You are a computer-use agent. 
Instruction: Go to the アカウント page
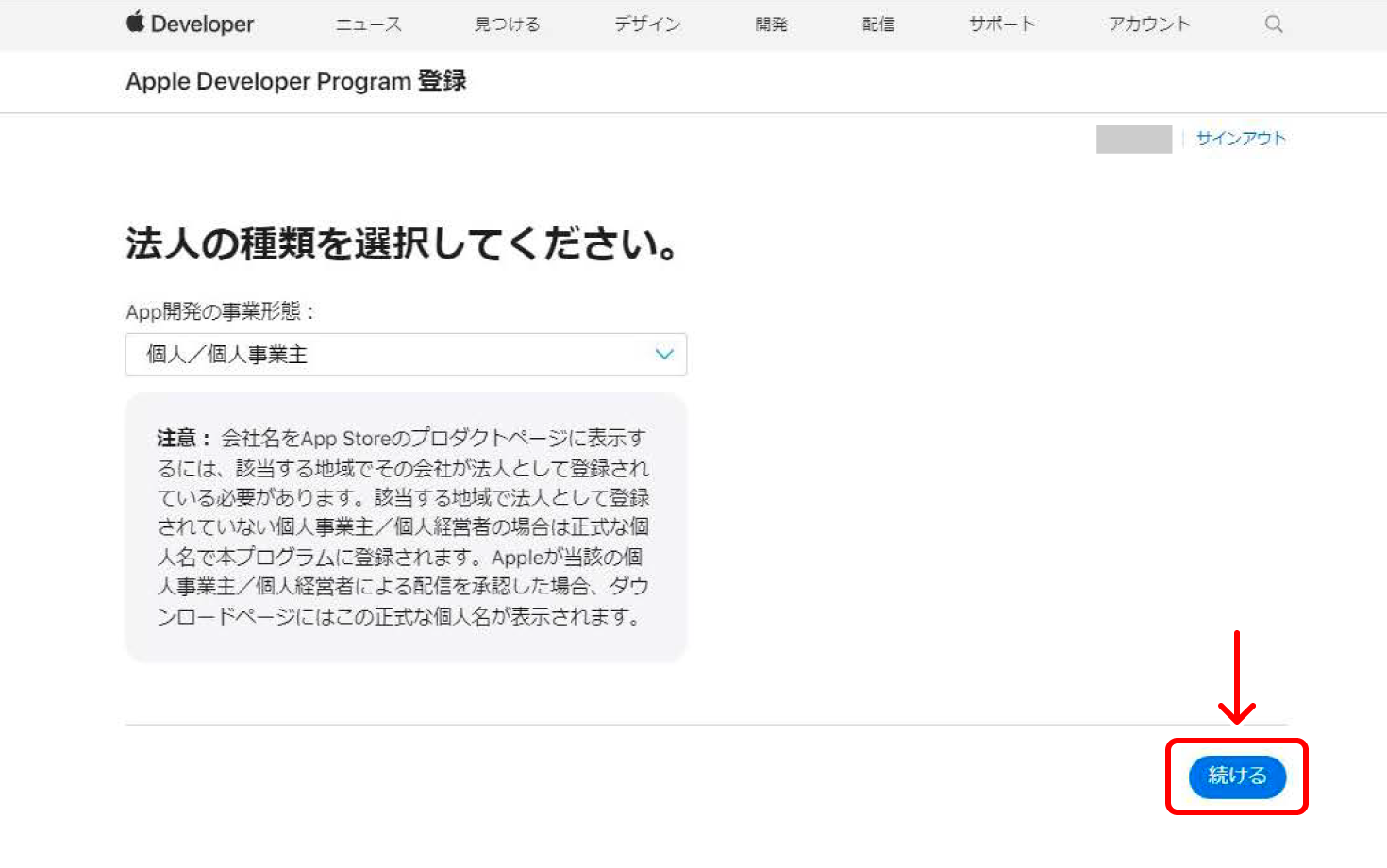(x=1149, y=25)
